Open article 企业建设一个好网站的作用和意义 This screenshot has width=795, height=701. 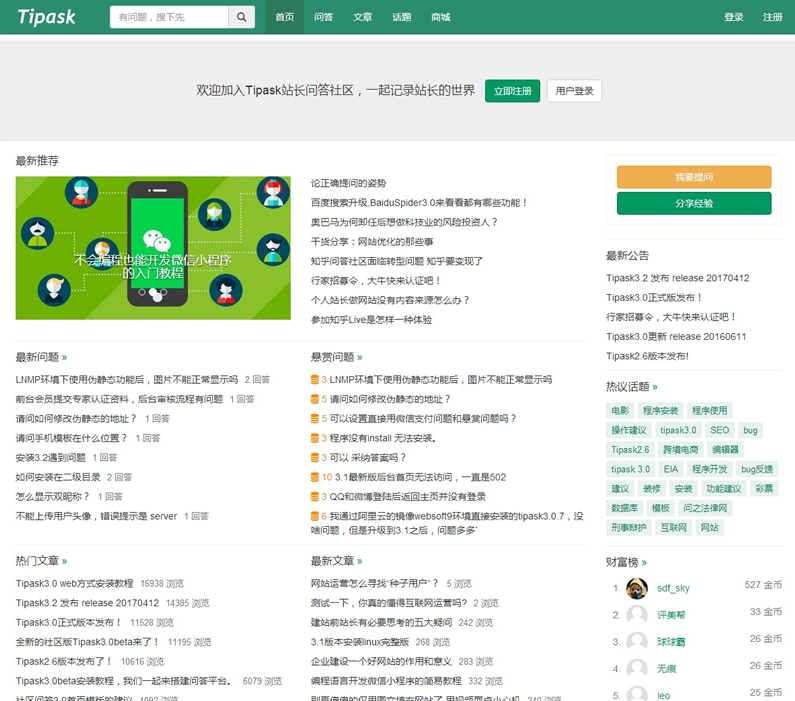coord(381,661)
